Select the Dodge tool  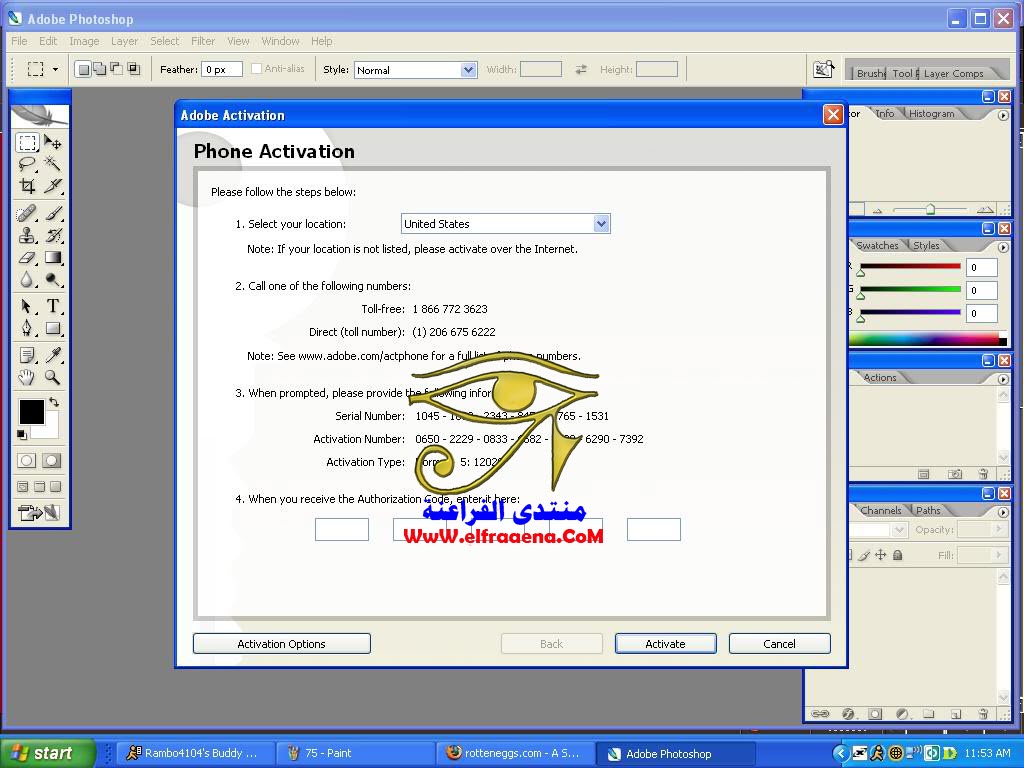point(53,280)
